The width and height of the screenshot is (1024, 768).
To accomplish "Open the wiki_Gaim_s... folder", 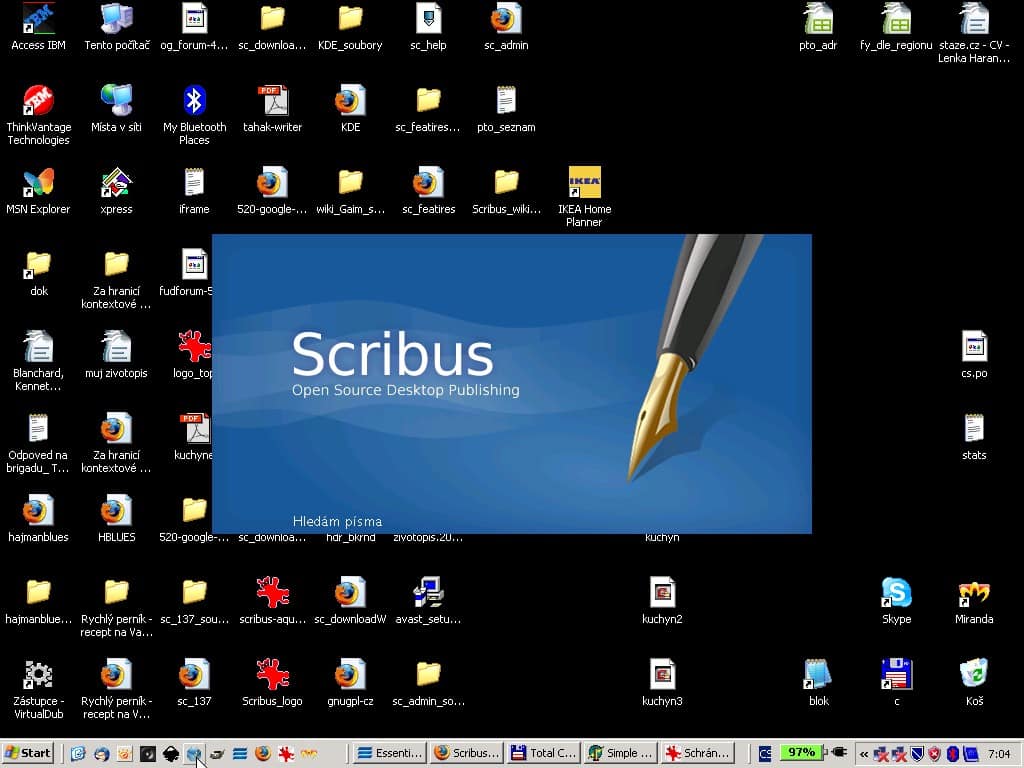I will tap(351, 190).
